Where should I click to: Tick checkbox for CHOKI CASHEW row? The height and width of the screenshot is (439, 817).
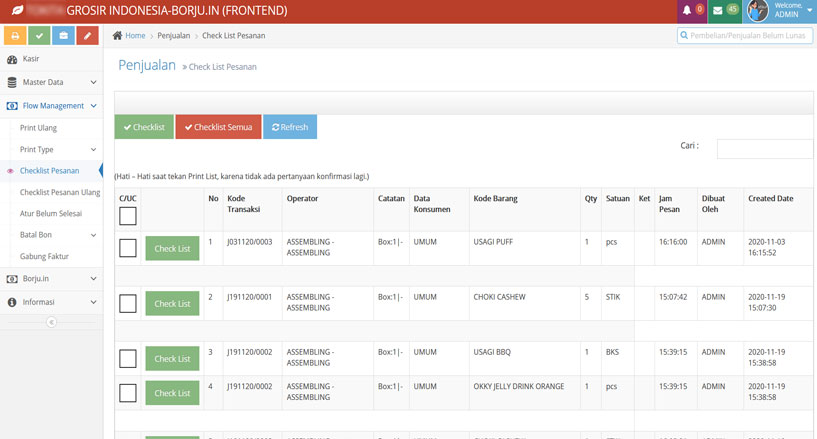(128, 304)
